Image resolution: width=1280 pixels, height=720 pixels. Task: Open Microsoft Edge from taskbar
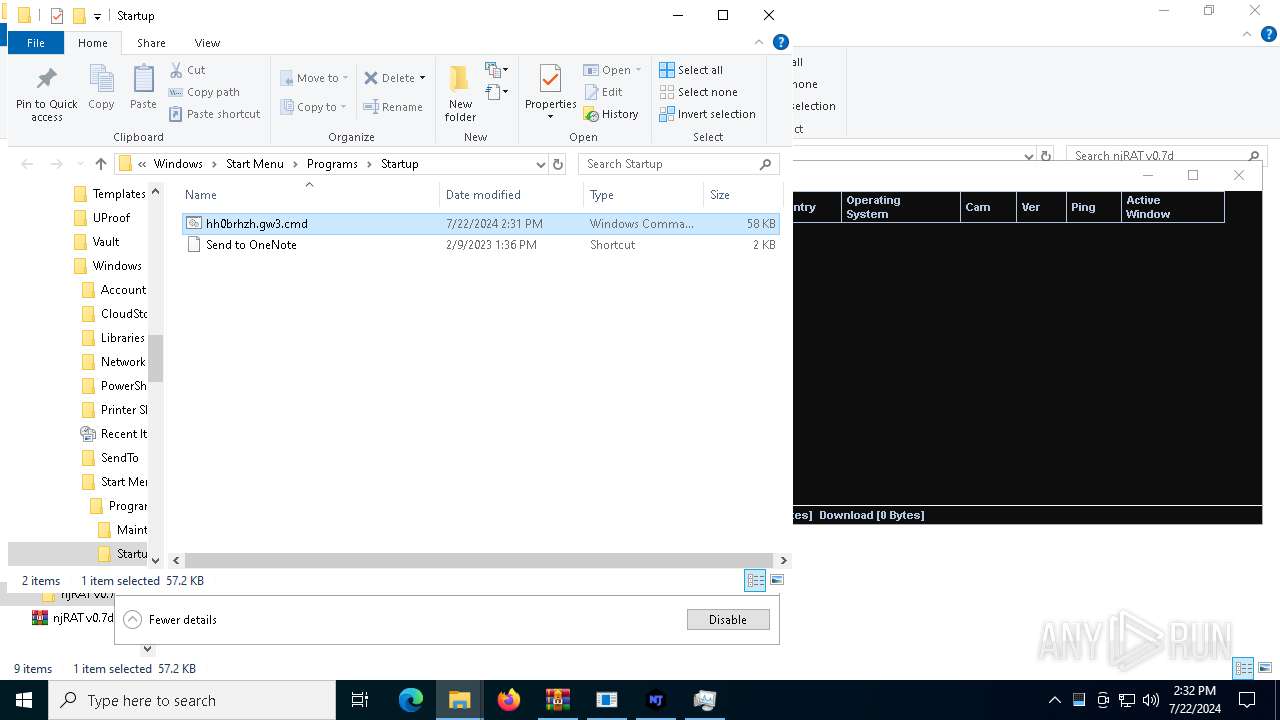(411, 700)
